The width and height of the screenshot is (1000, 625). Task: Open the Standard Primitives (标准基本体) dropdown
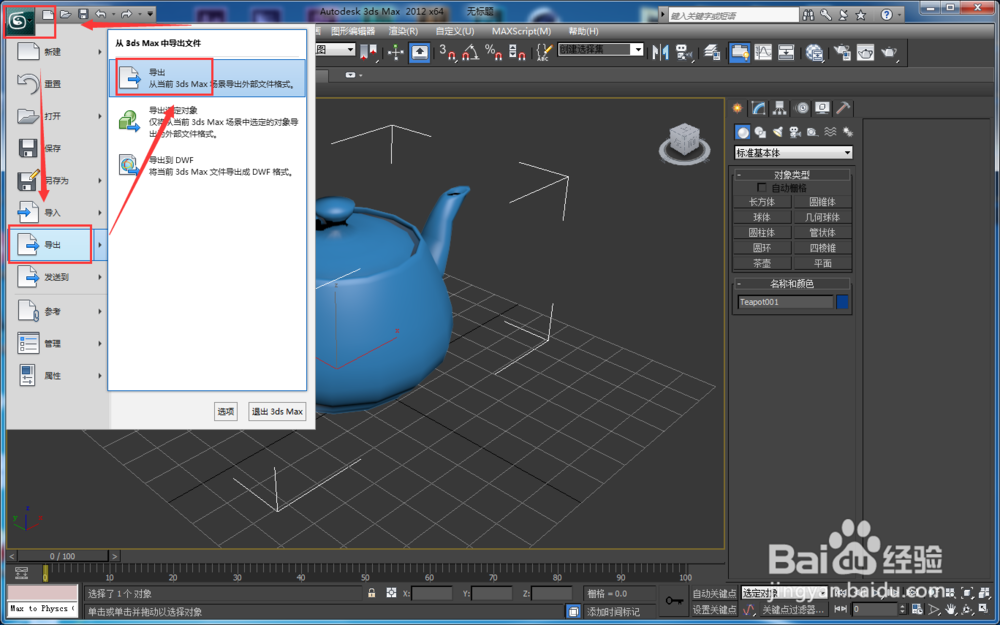pos(793,152)
